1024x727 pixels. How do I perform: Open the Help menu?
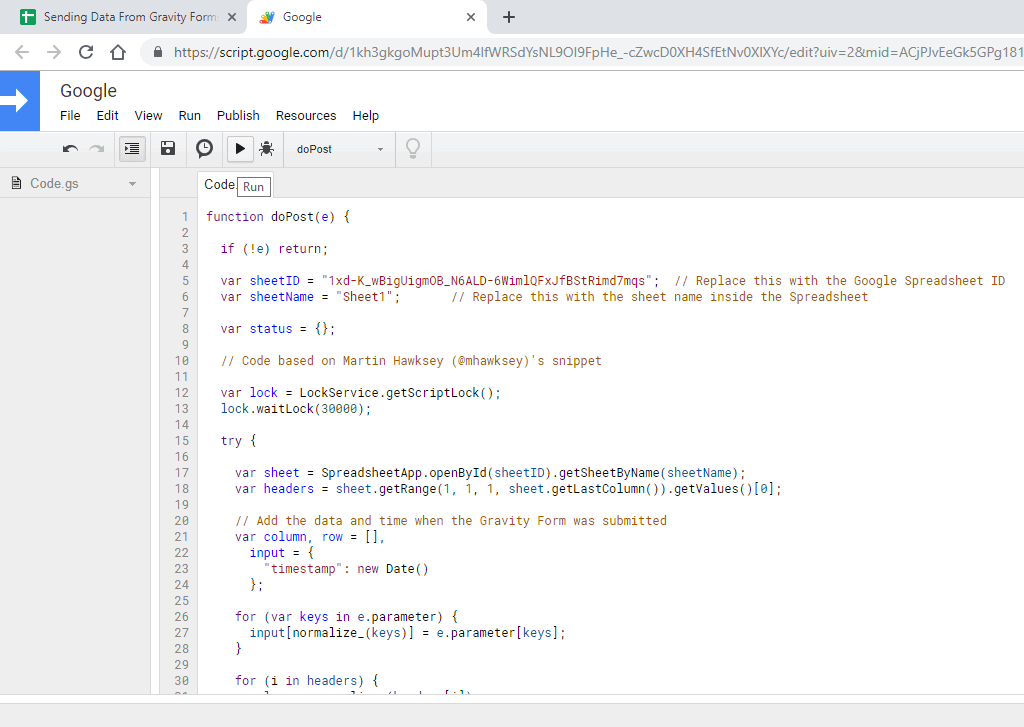point(366,116)
